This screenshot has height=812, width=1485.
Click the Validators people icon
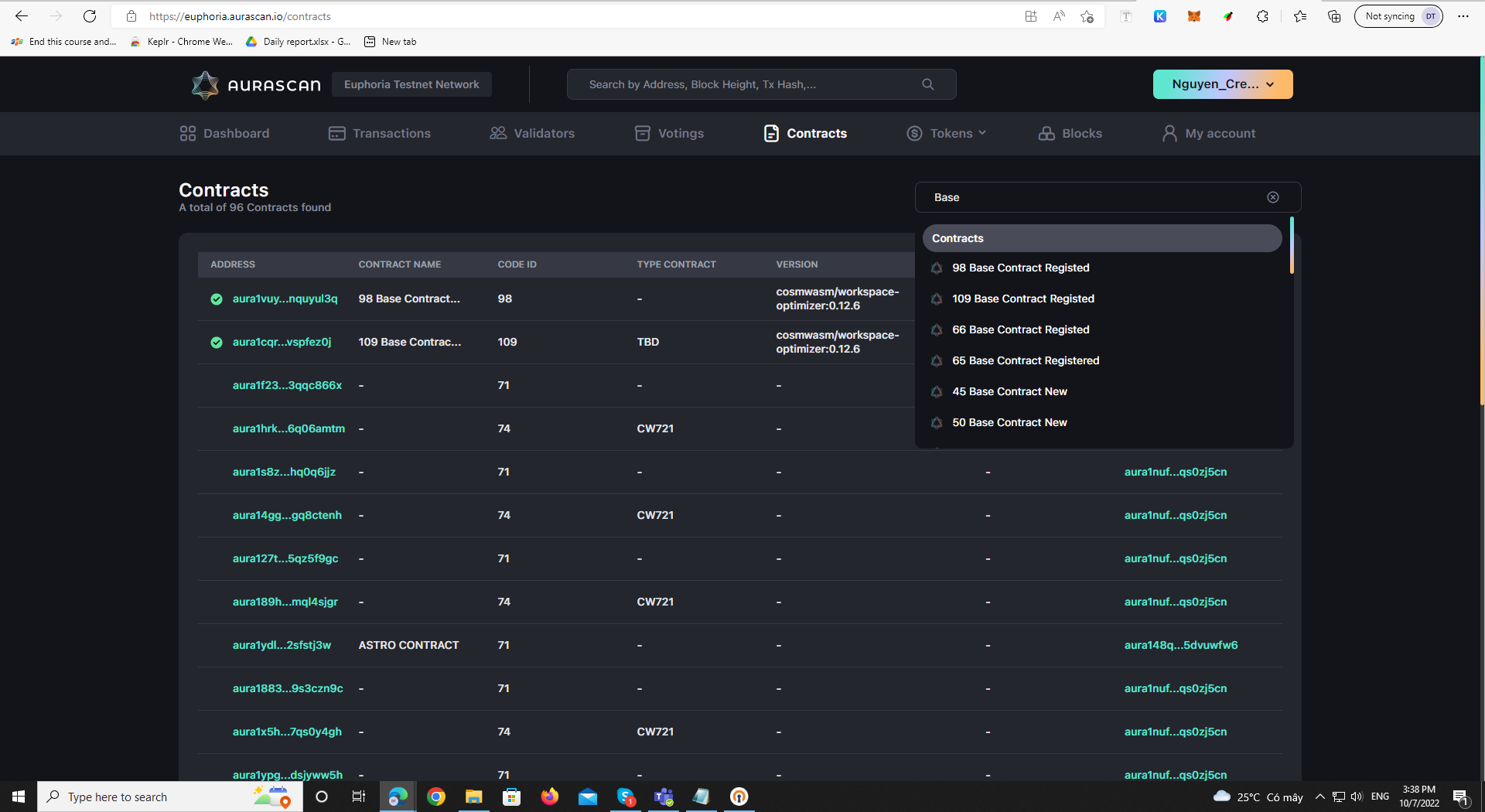coord(498,133)
